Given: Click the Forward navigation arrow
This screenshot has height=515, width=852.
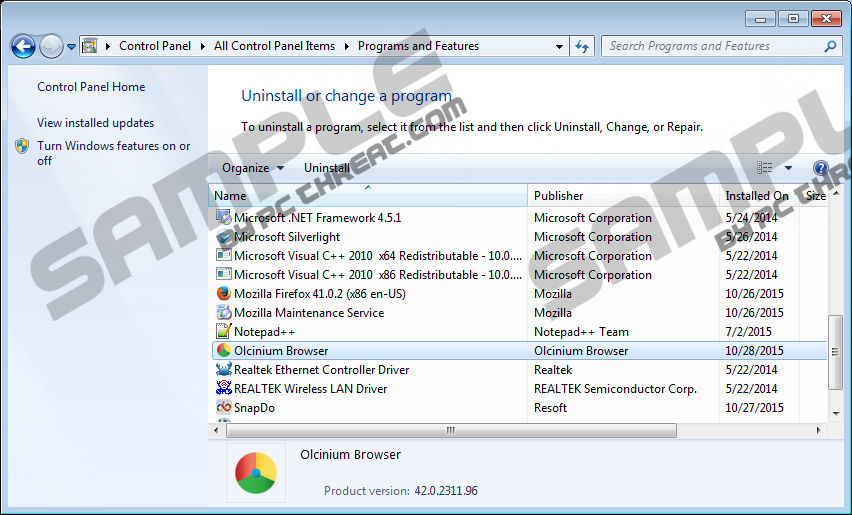Looking at the screenshot, I should (x=51, y=47).
